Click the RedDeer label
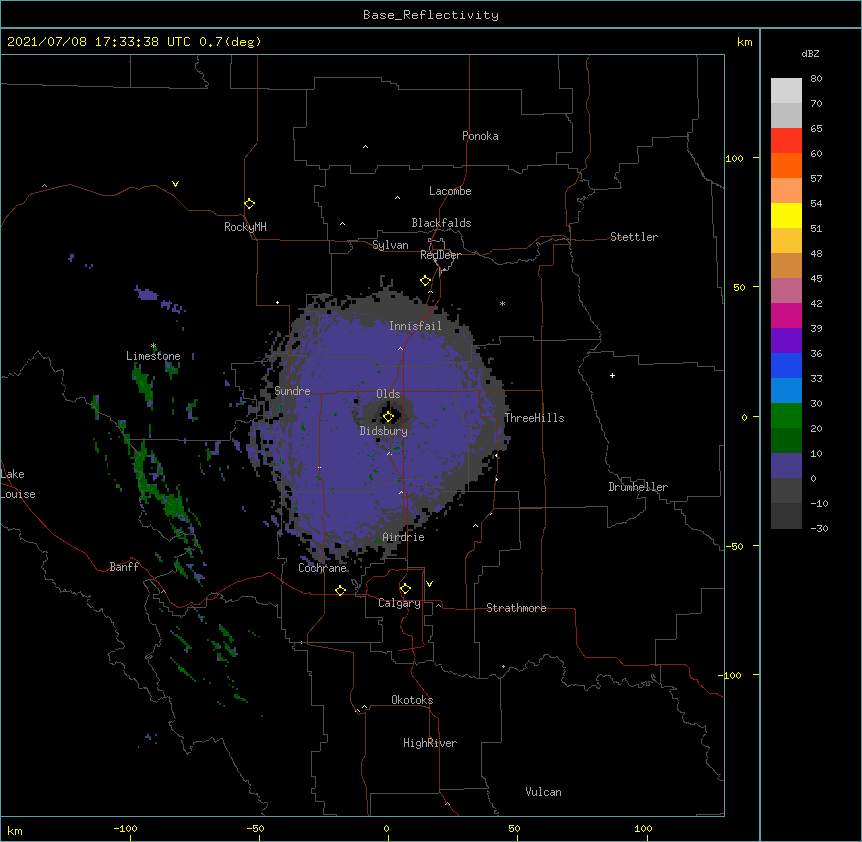The height and width of the screenshot is (842, 862). pos(441,255)
